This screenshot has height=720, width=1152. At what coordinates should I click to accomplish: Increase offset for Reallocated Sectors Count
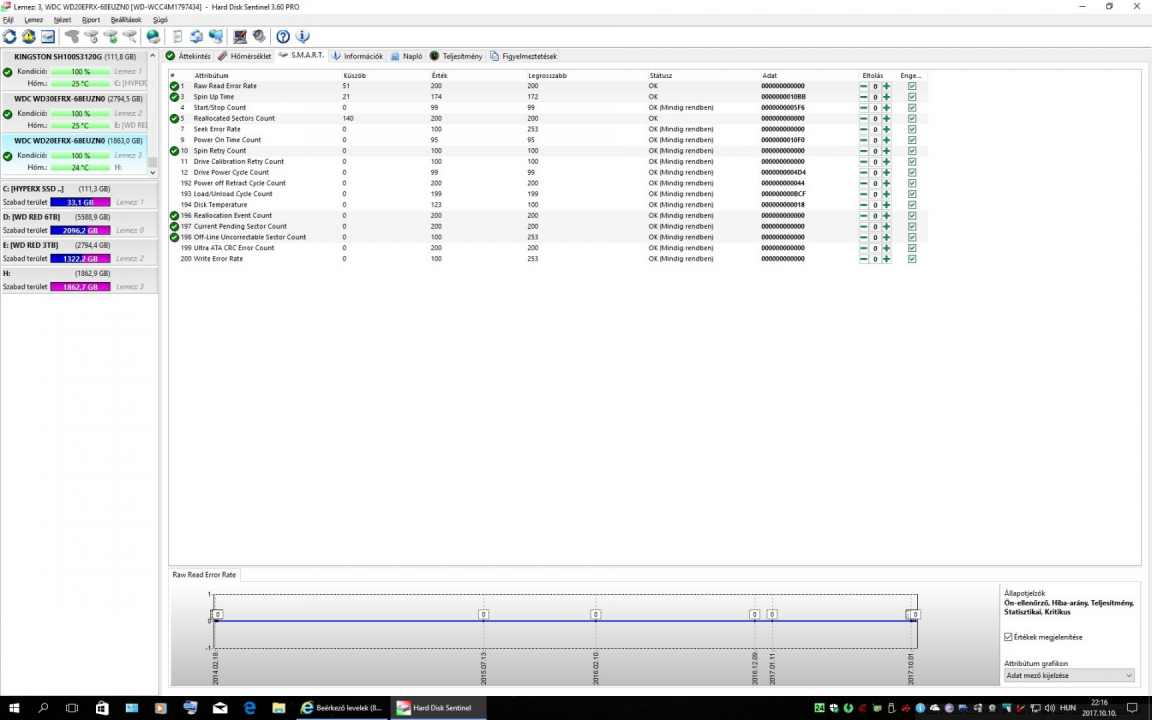[x=886, y=118]
